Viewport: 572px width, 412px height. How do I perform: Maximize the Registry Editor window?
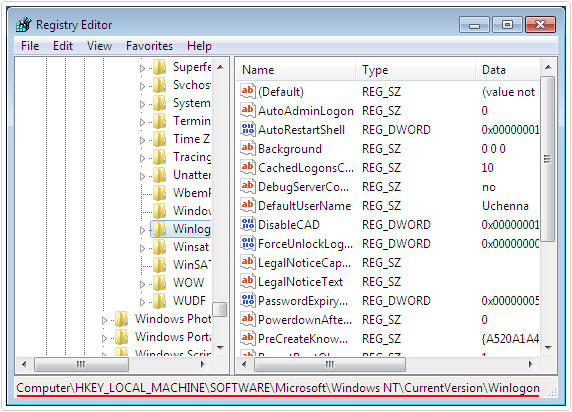coord(507,25)
